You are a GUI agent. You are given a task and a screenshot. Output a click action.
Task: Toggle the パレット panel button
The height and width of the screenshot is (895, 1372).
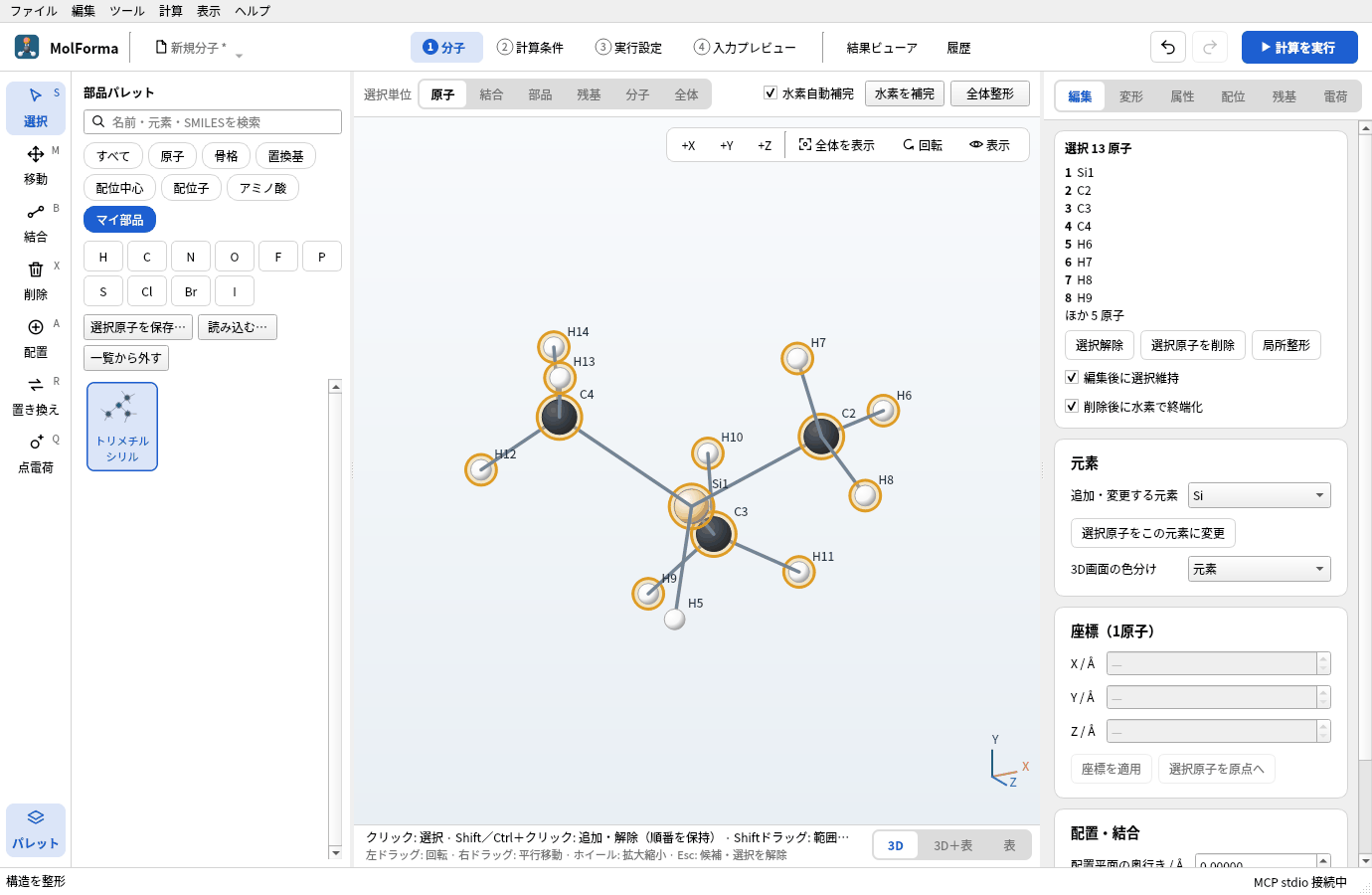click(36, 829)
